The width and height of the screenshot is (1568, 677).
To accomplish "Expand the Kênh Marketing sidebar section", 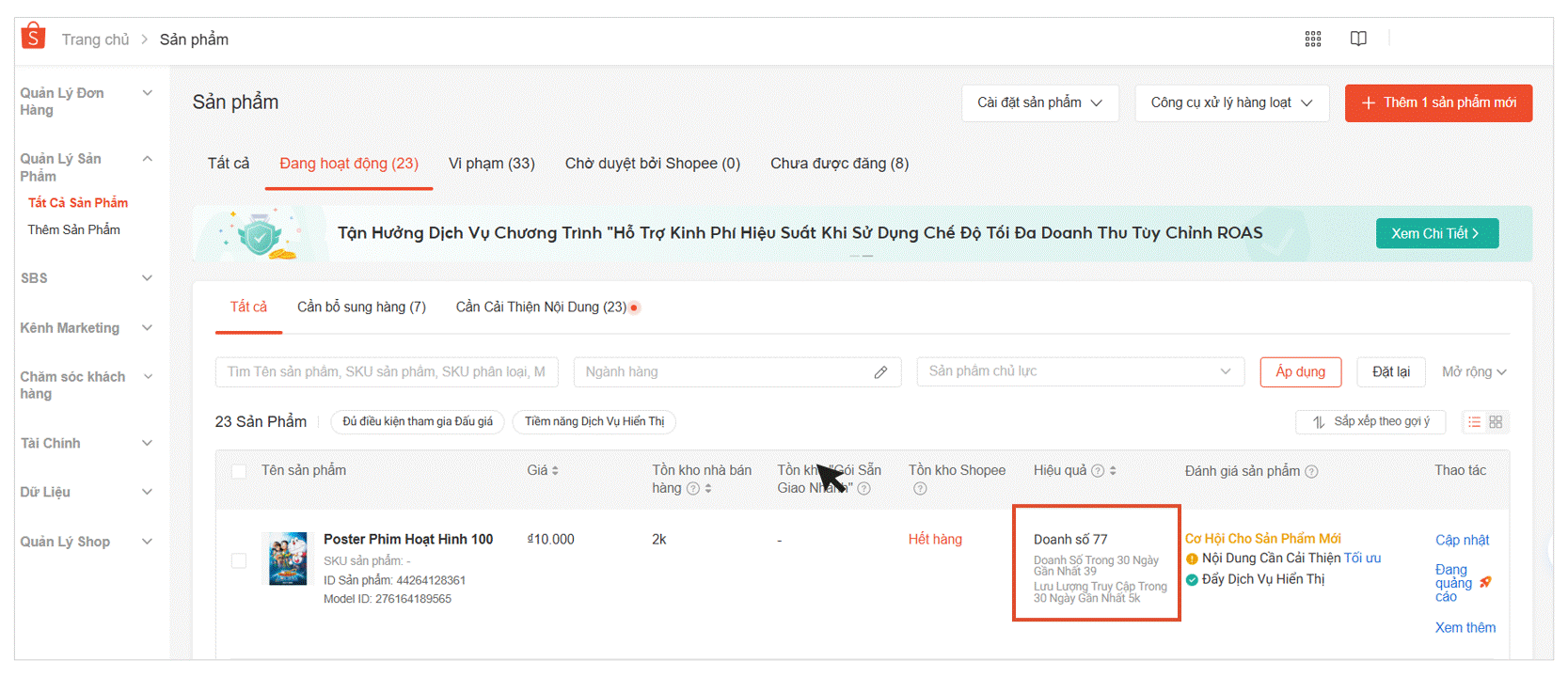I will 85,328.
